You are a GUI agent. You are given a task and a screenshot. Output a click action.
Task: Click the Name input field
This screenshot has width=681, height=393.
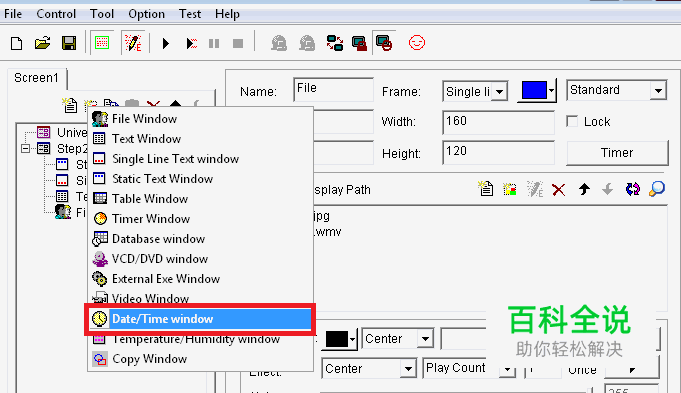pos(333,89)
